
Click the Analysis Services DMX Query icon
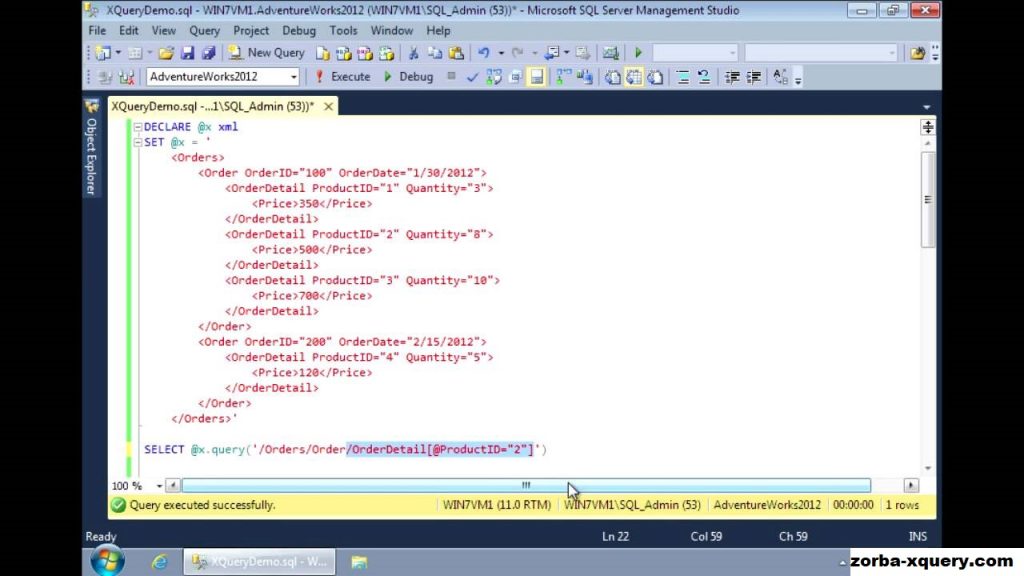[x=365, y=53]
